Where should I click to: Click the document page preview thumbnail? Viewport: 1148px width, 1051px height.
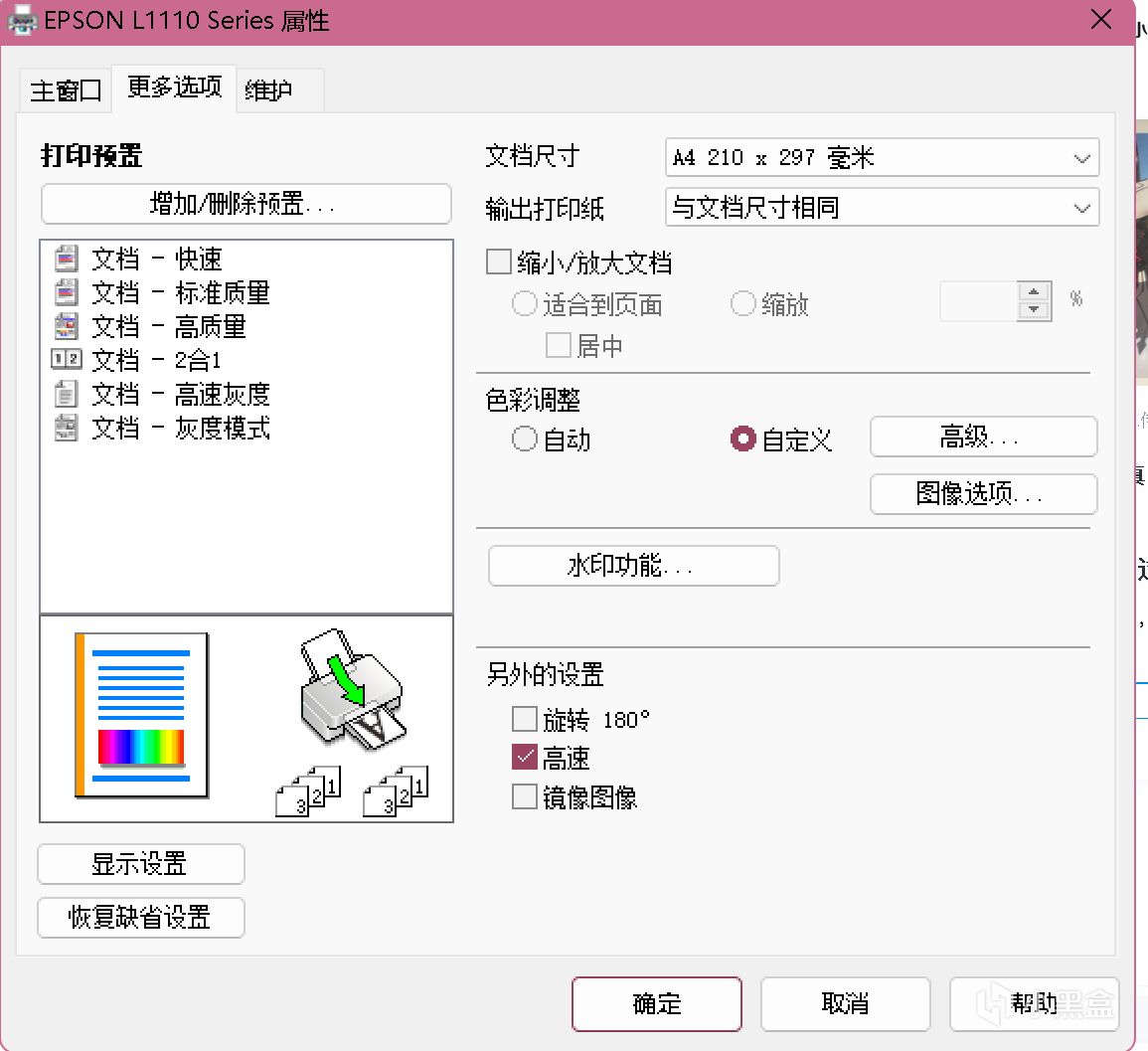[x=141, y=715]
